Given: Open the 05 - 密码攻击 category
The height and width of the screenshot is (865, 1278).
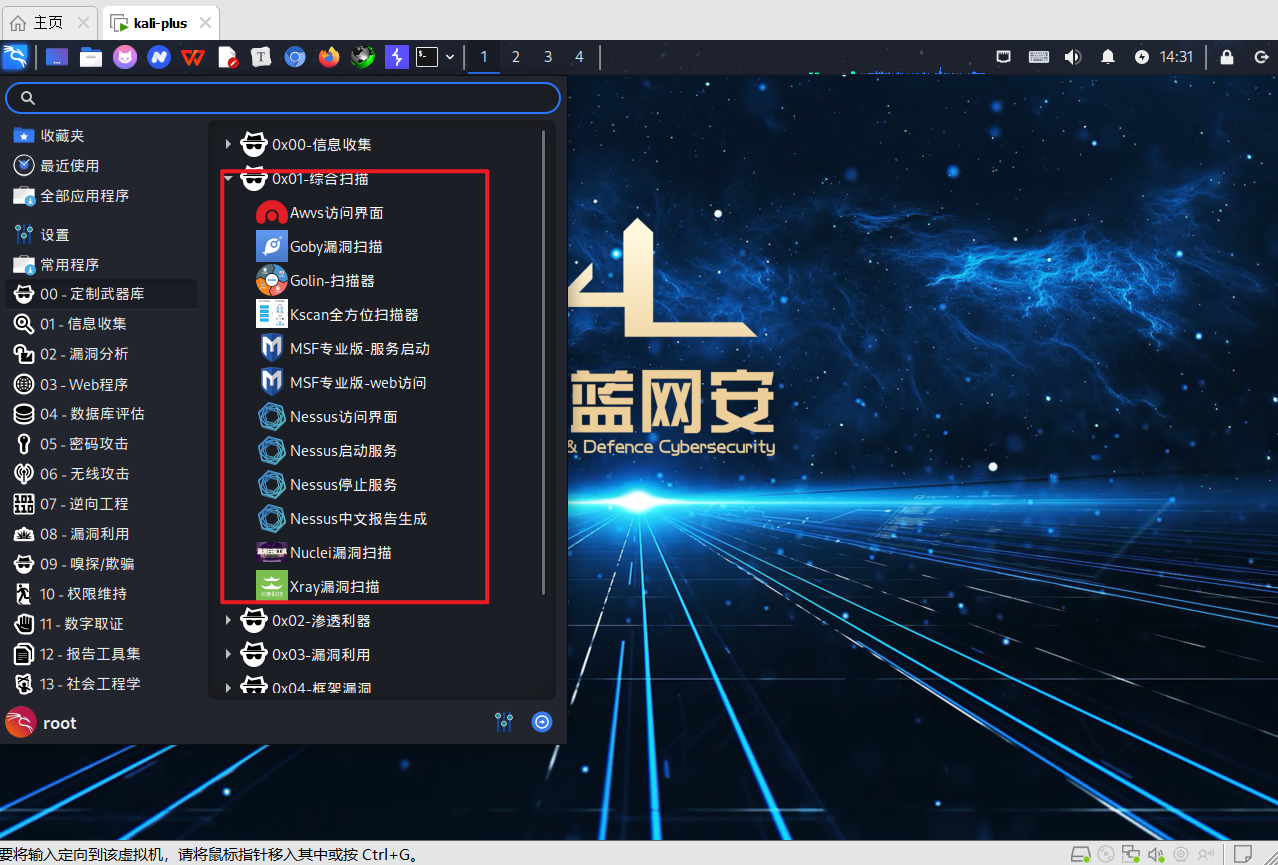Looking at the screenshot, I should [103, 444].
